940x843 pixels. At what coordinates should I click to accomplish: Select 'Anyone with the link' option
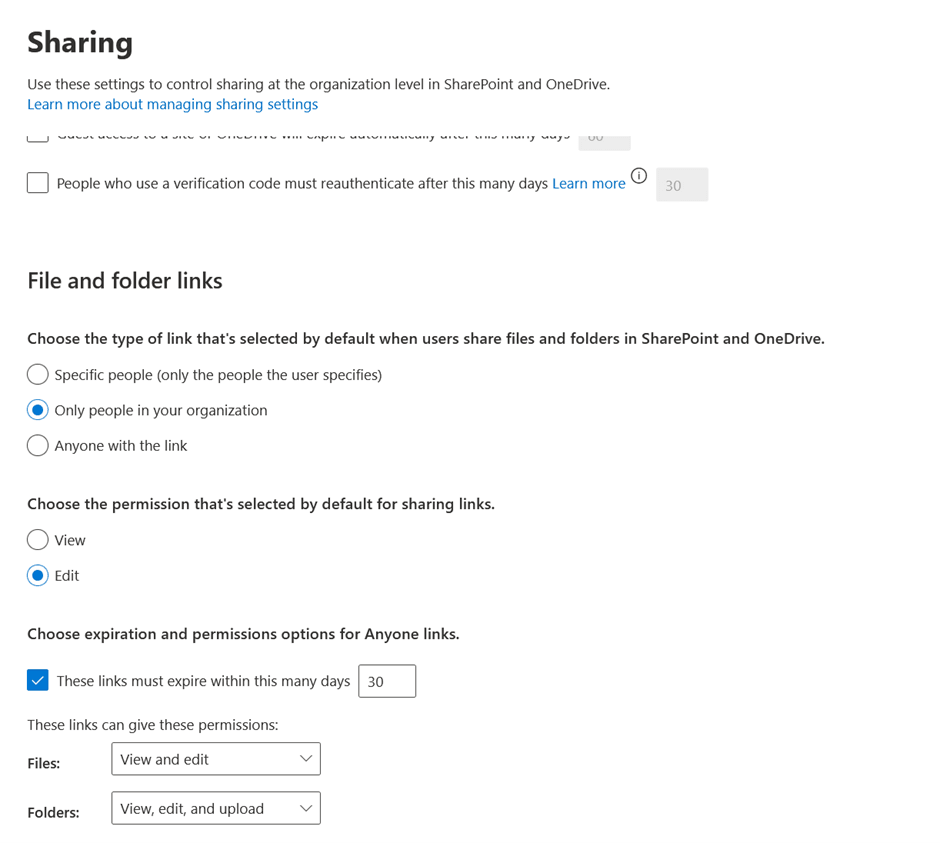point(37,445)
